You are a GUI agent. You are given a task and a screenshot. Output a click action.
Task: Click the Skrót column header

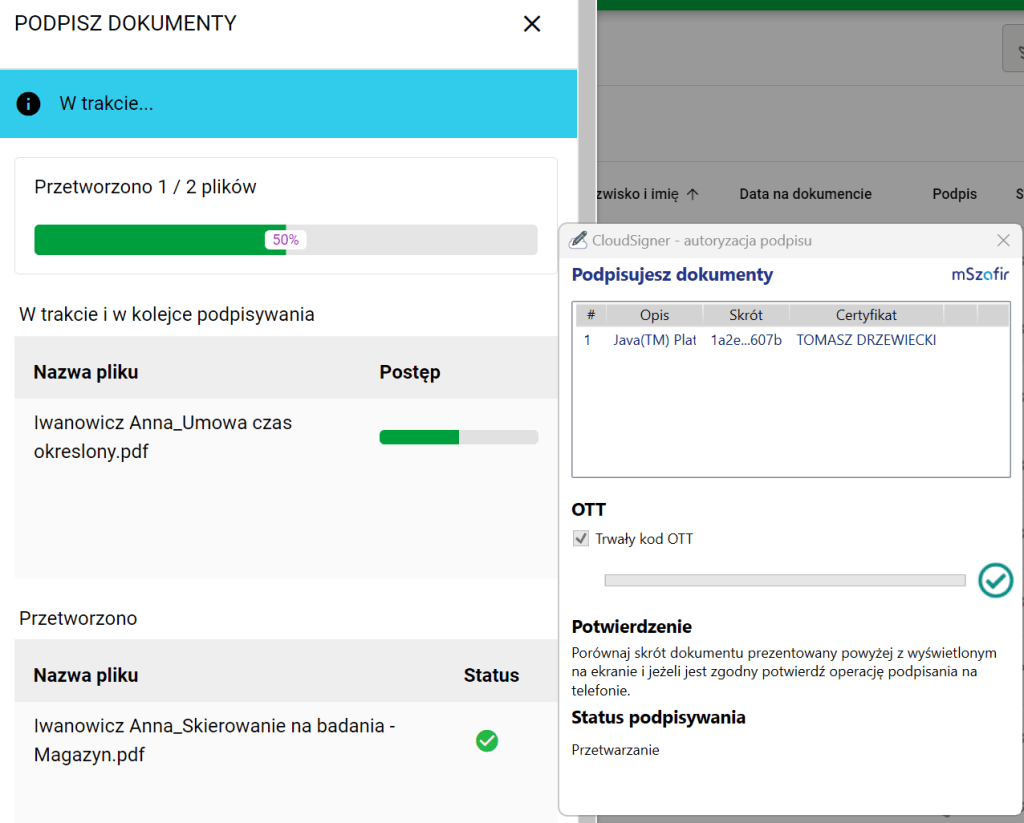click(x=745, y=315)
